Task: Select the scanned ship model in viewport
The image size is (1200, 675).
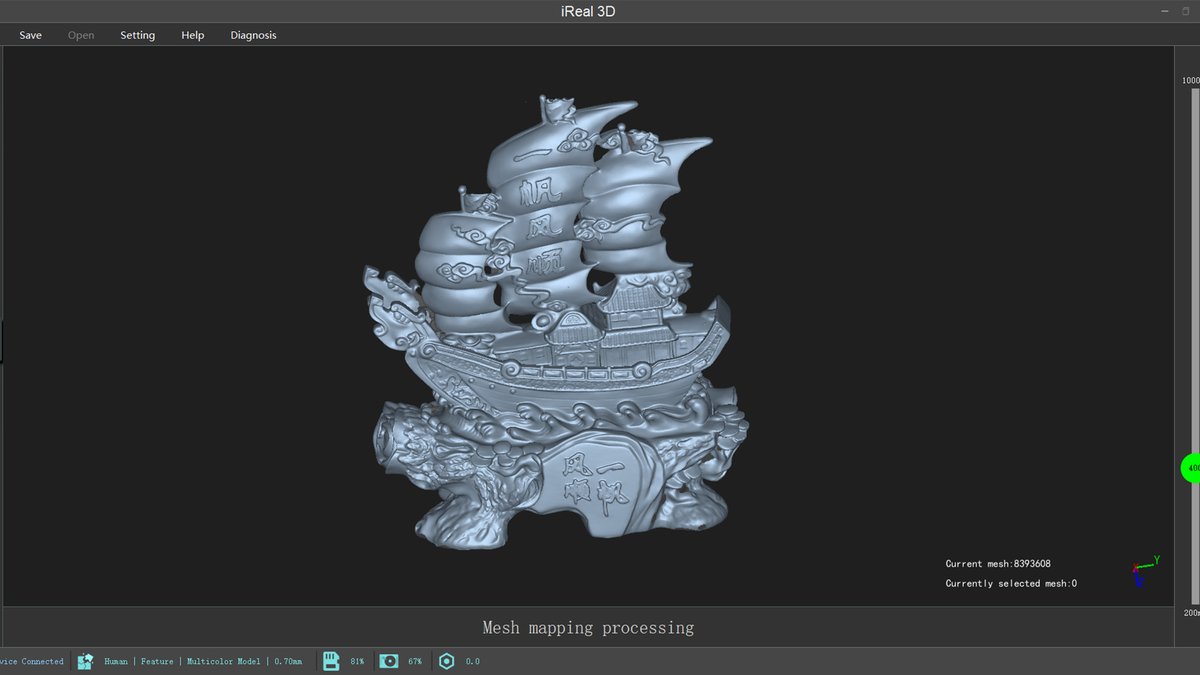Action: click(x=555, y=322)
